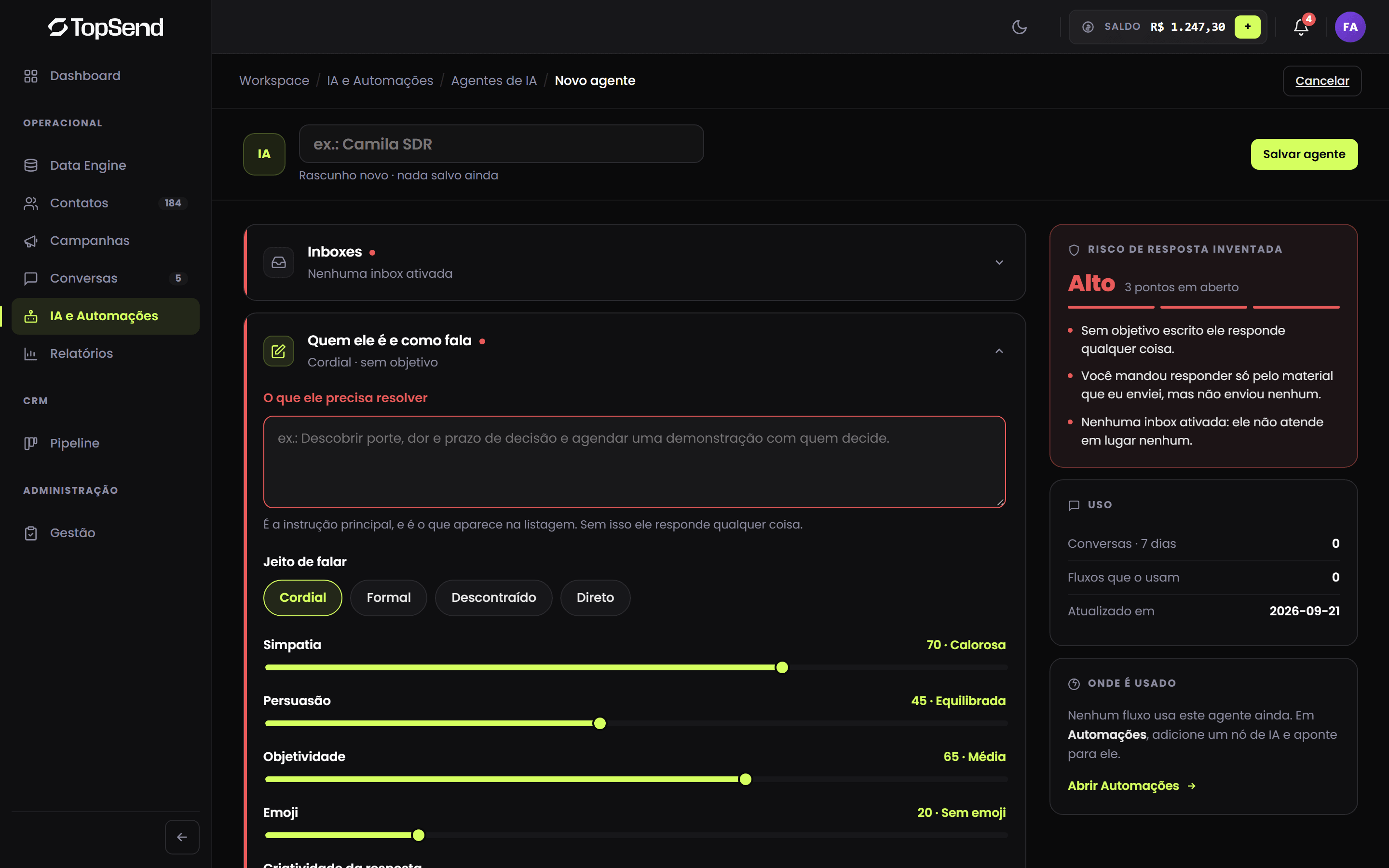
Task: Click the TopSend logo
Action: (x=106, y=27)
